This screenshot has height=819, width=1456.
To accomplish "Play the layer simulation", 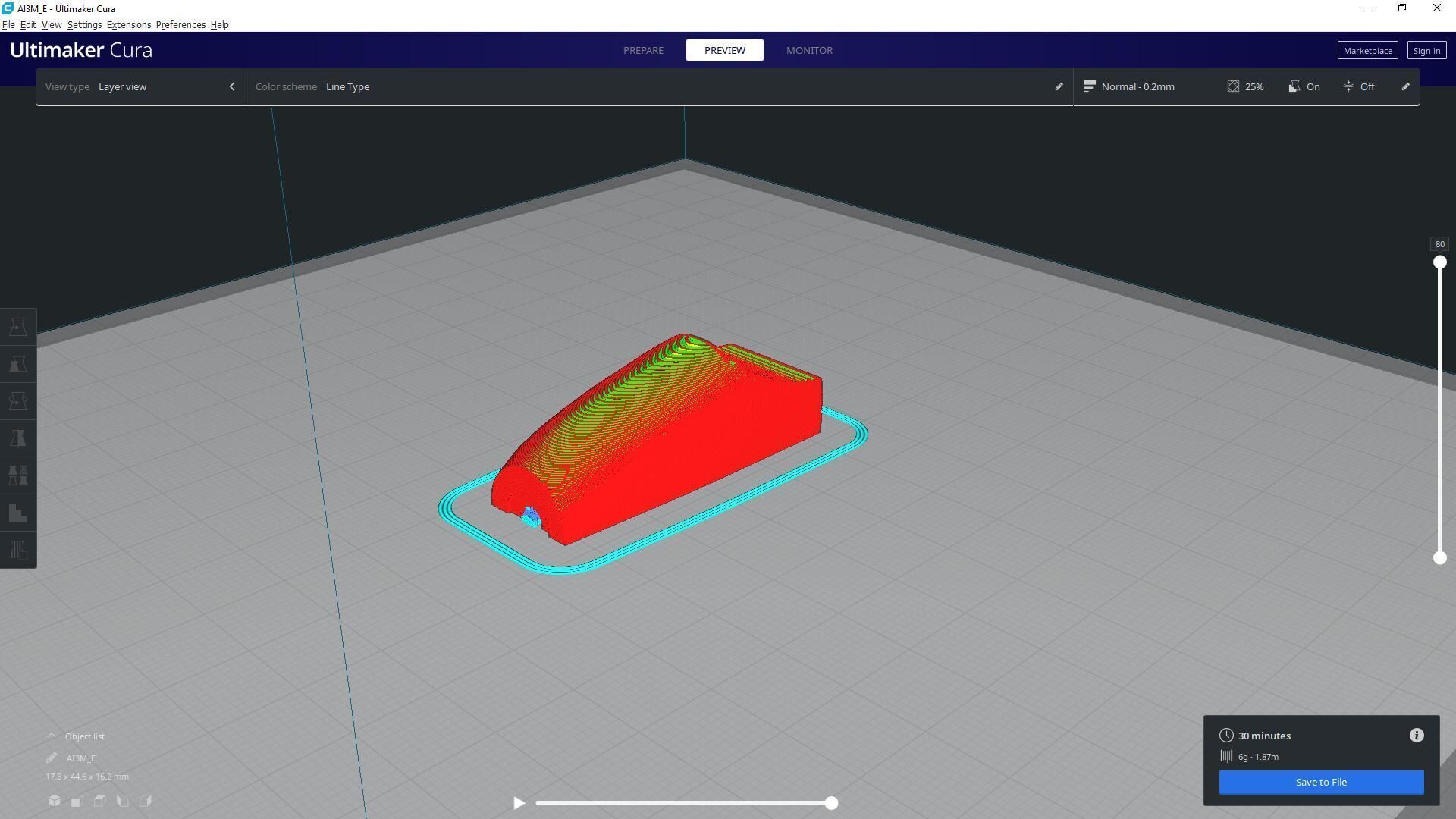I will [x=519, y=803].
